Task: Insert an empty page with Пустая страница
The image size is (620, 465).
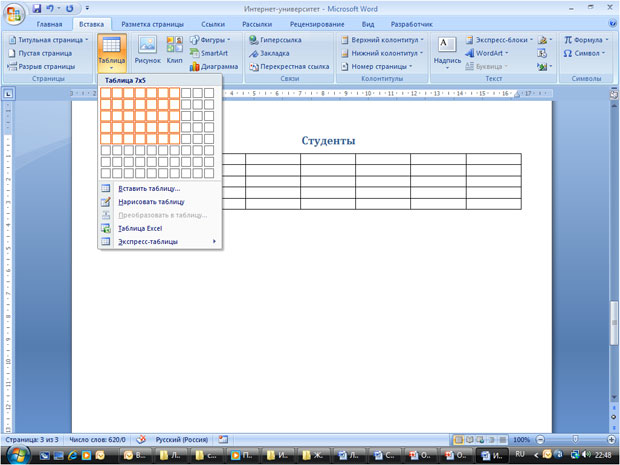Action: coord(40,53)
